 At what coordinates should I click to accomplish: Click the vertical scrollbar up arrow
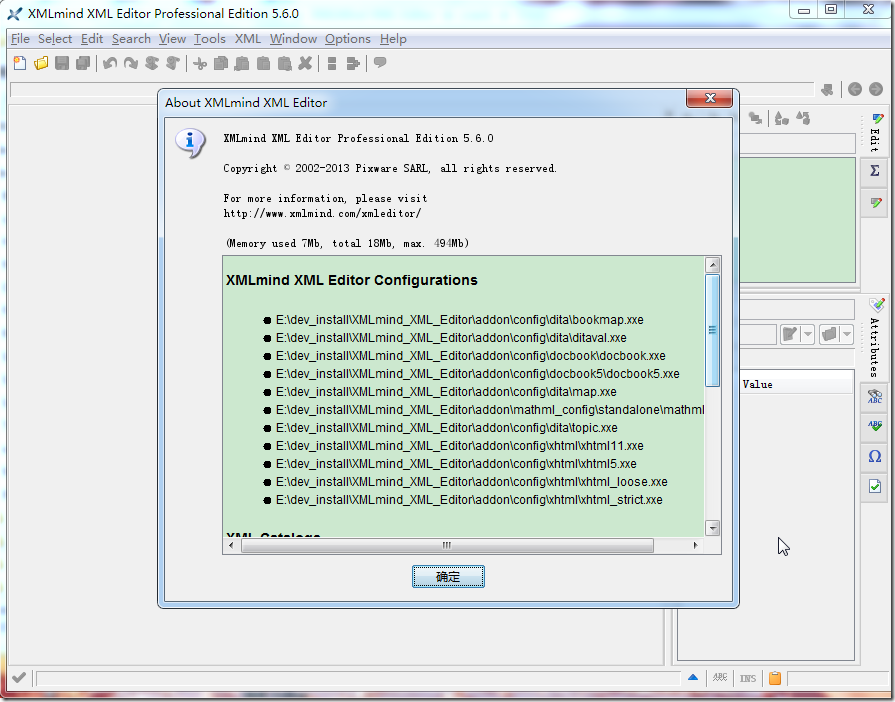712,265
